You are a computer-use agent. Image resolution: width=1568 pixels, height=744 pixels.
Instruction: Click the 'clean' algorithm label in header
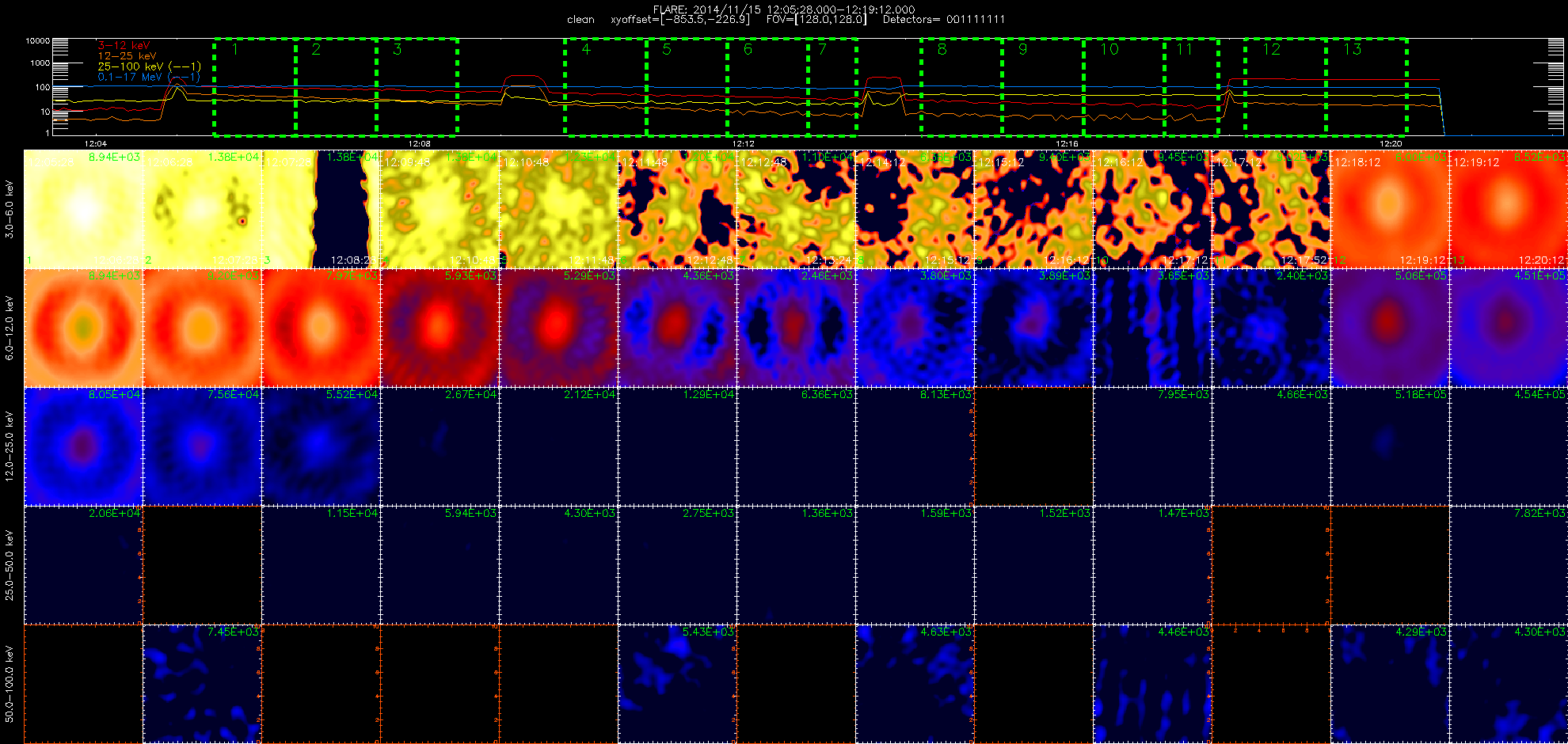point(580,19)
